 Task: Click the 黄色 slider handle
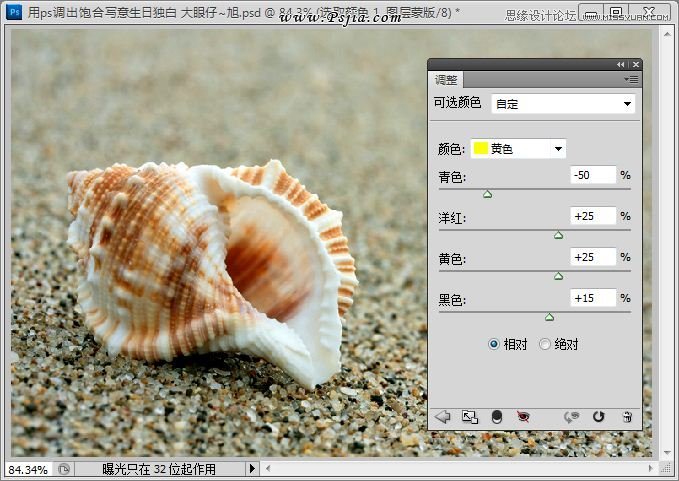coord(559,276)
